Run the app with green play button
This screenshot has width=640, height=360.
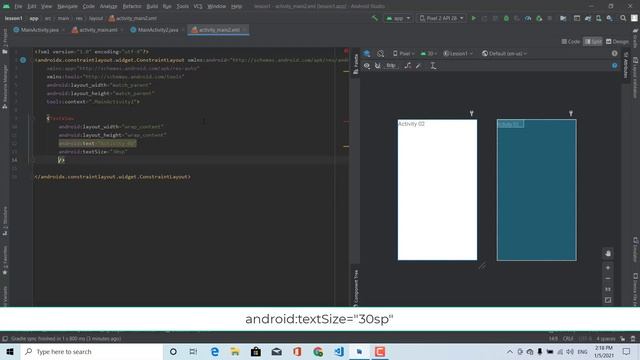473,18
